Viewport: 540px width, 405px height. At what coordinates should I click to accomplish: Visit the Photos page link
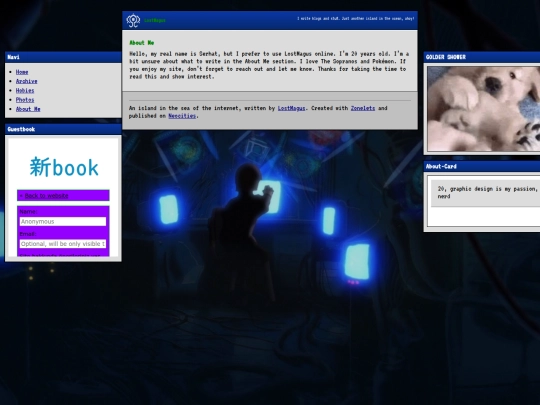pyautogui.click(x=25, y=100)
